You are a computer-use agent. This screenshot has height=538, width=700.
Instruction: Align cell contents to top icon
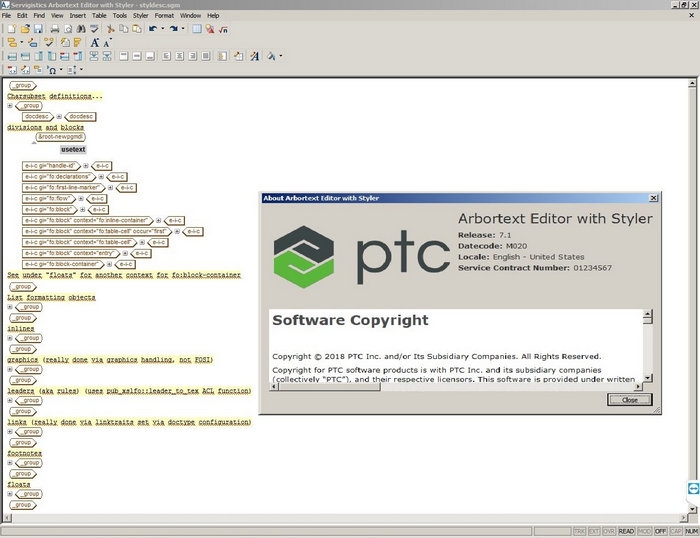[x=124, y=56]
